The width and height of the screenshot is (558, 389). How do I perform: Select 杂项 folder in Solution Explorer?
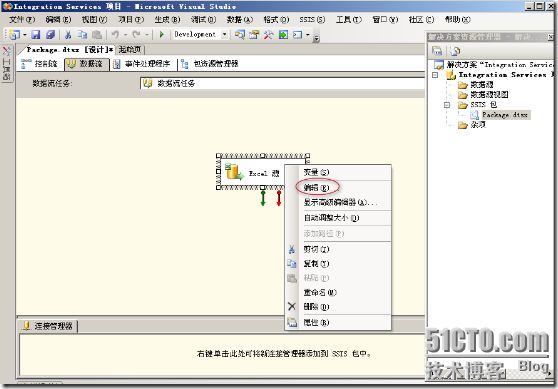click(x=472, y=125)
